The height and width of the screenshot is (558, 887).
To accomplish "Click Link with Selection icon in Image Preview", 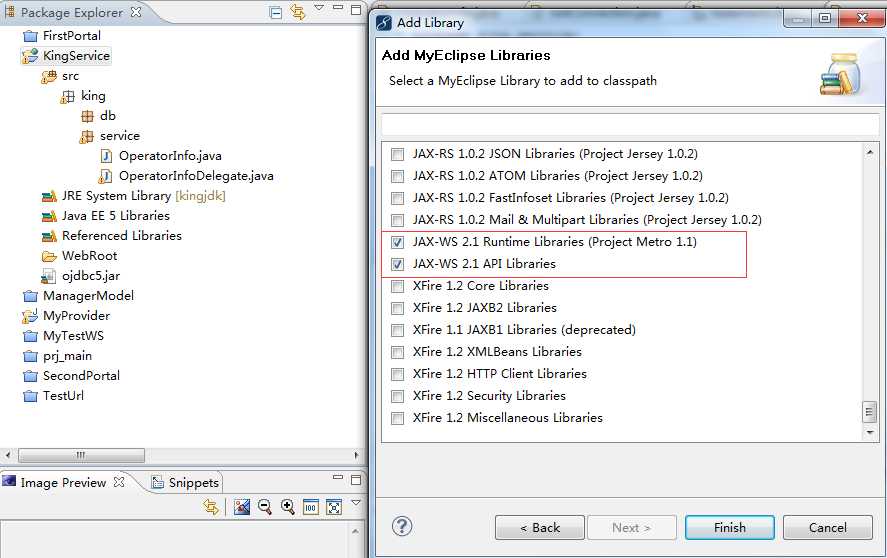I will pyautogui.click(x=211, y=507).
